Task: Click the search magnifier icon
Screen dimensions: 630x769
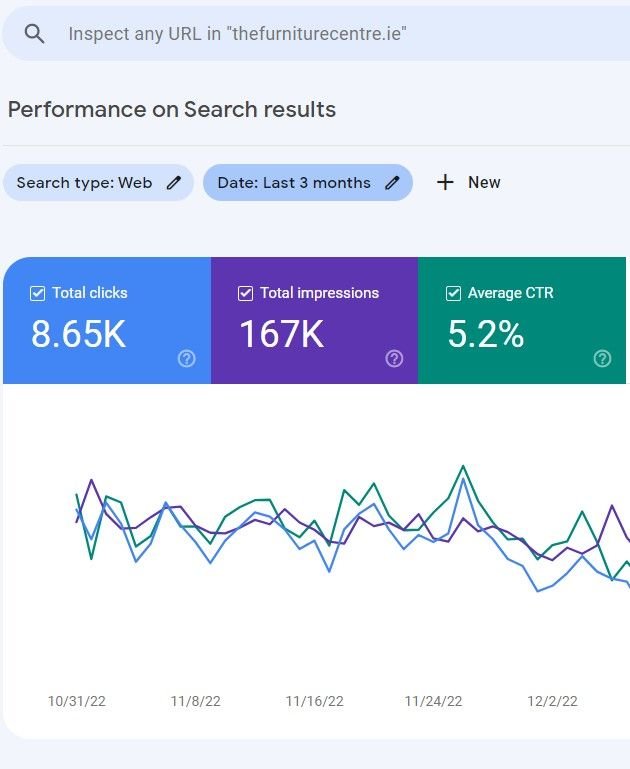Action: (x=35, y=34)
